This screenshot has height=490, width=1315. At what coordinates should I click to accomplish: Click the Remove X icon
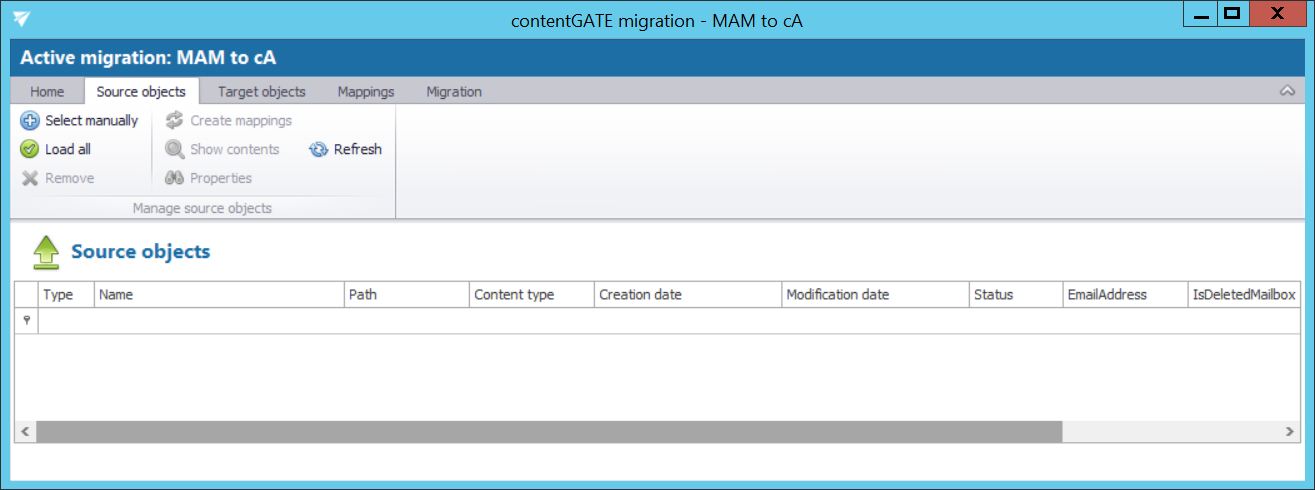[30, 179]
